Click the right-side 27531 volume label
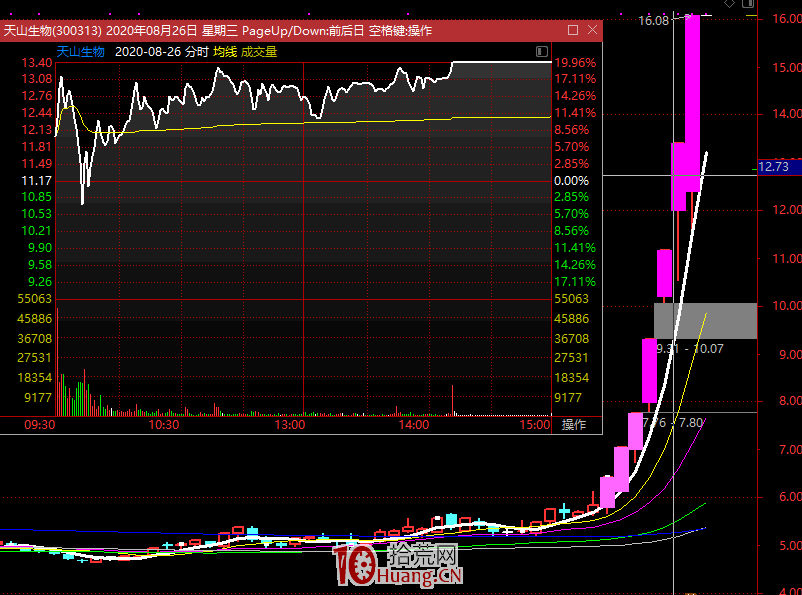This screenshot has width=802, height=595. 572,358
